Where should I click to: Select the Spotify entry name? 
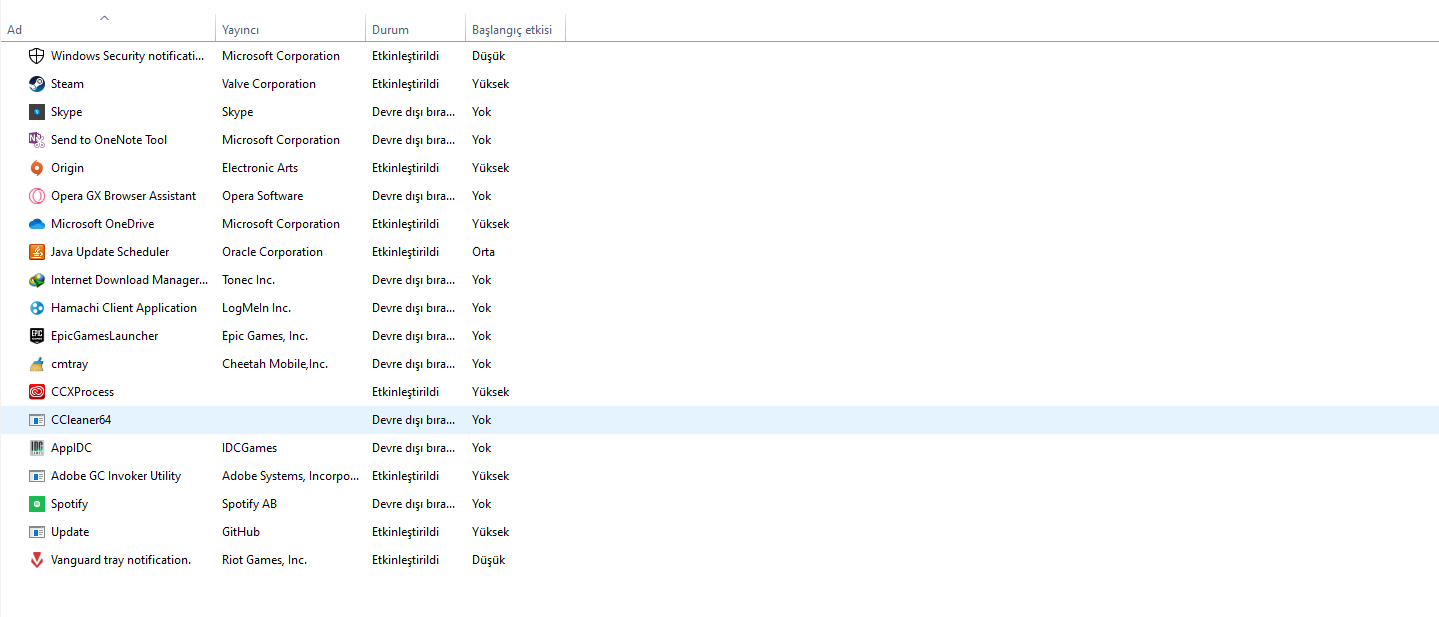pos(69,504)
